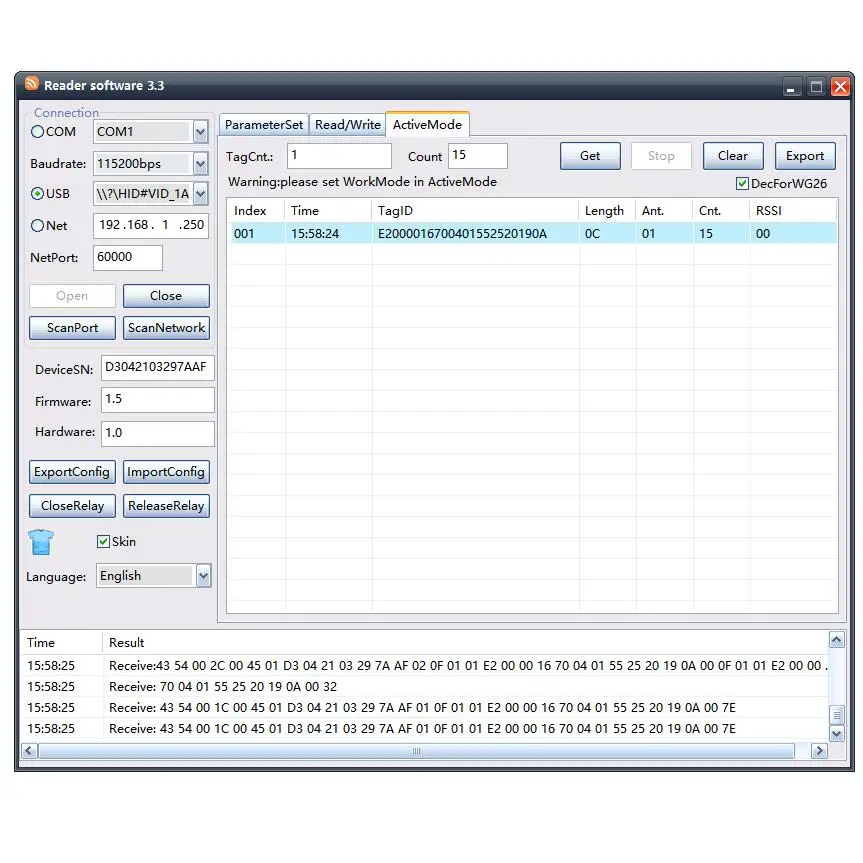The image size is (863, 863).
Task: Click the CloseRelay button
Action: 72,506
